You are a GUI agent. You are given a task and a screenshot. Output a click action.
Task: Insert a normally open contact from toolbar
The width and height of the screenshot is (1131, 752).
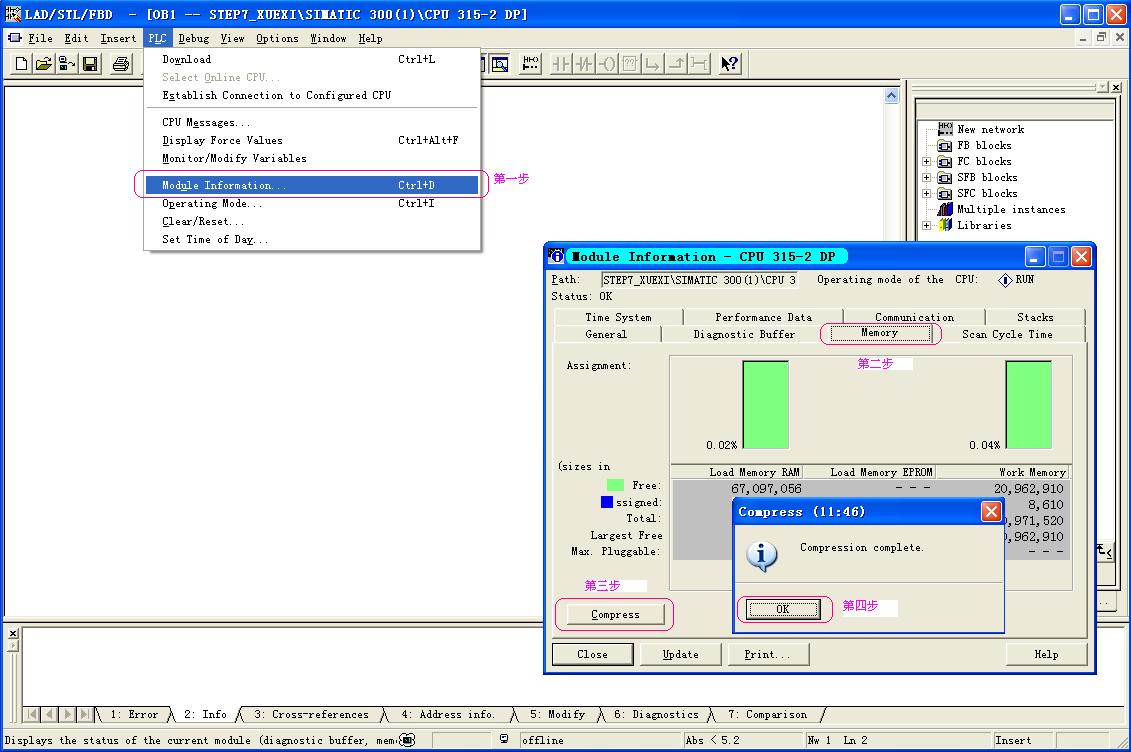coord(562,64)
